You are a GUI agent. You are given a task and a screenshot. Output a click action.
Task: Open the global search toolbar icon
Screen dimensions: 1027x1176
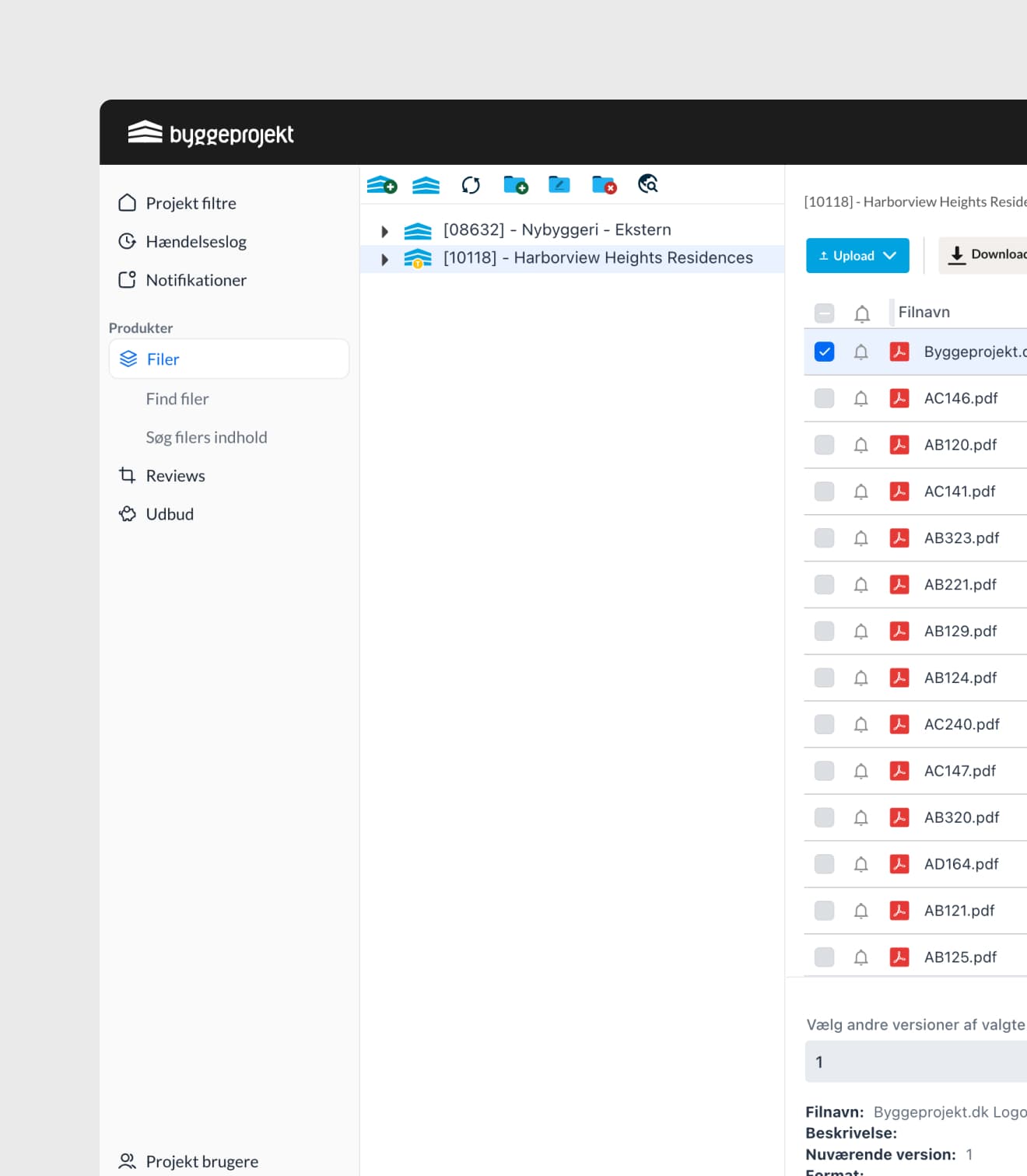648,184
